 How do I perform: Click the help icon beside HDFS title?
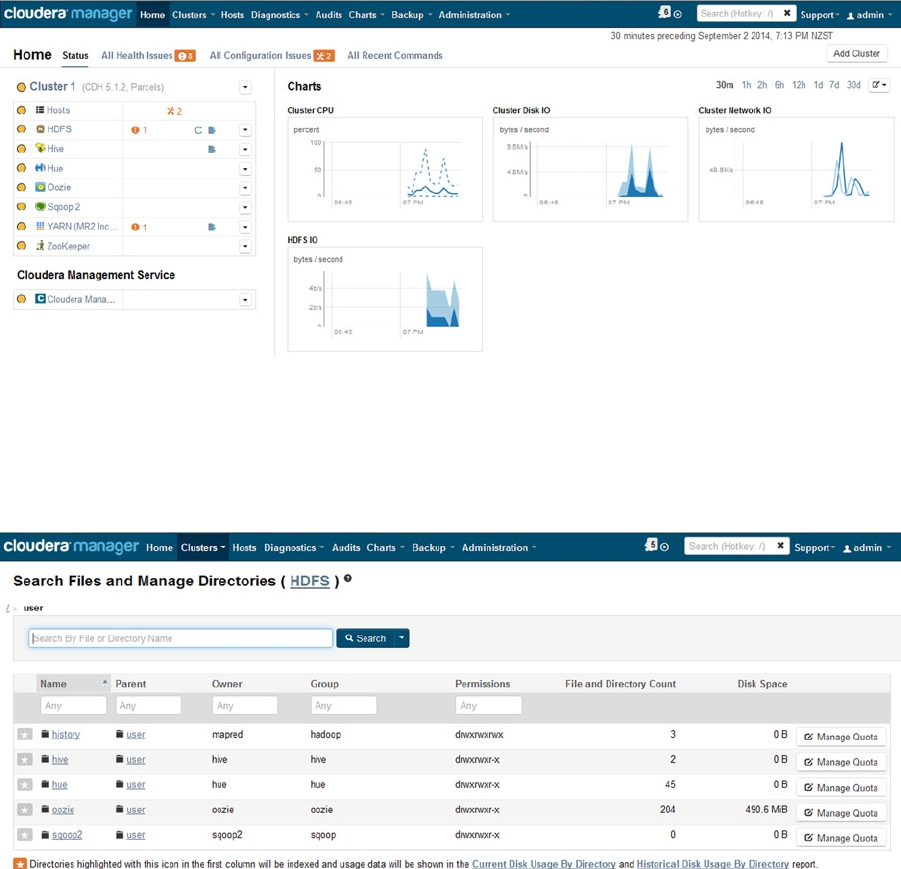click(348, 579)
